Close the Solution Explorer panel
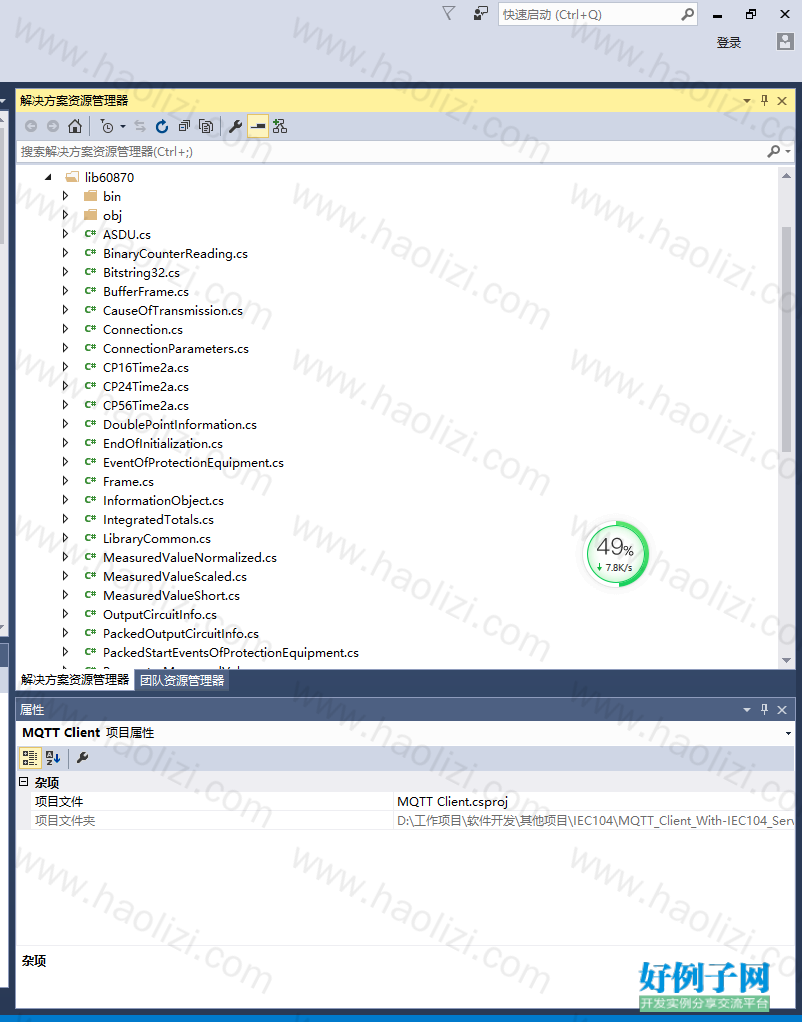The image size is (802, 1022). (782, 100)
